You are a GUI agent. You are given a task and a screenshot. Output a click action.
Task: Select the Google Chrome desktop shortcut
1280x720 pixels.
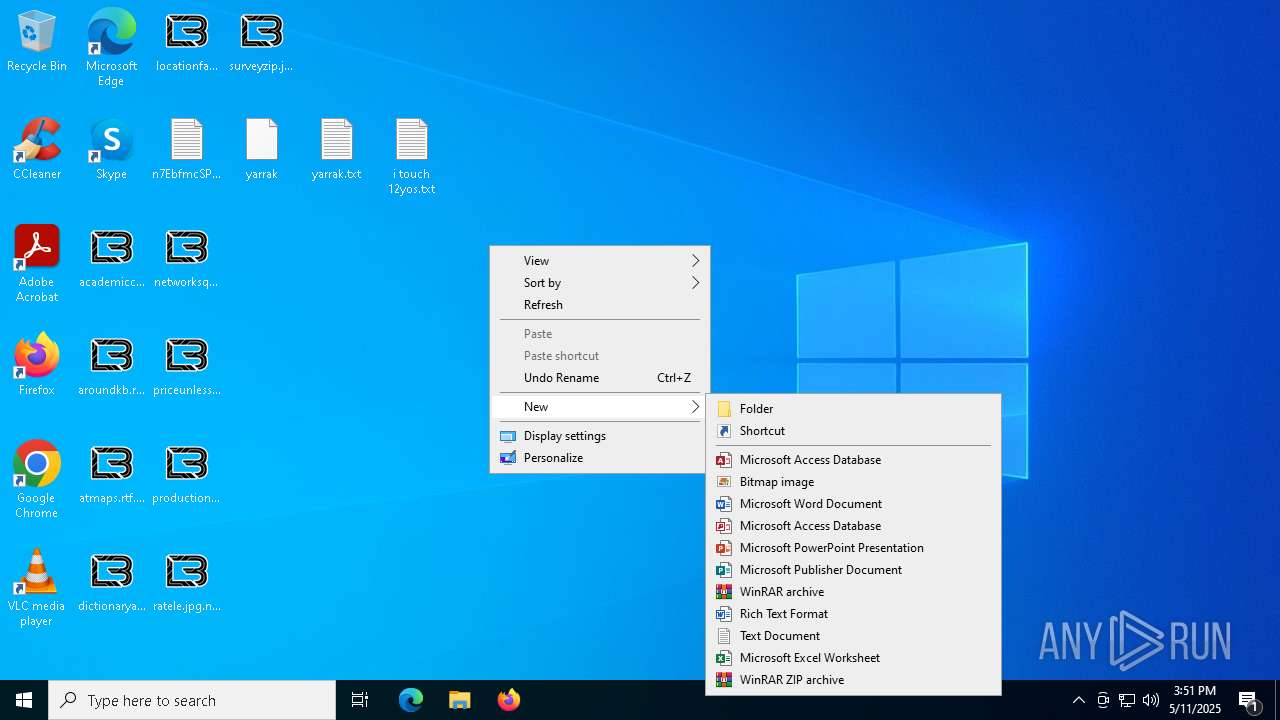pyautogui.click(x=37, y=480)
